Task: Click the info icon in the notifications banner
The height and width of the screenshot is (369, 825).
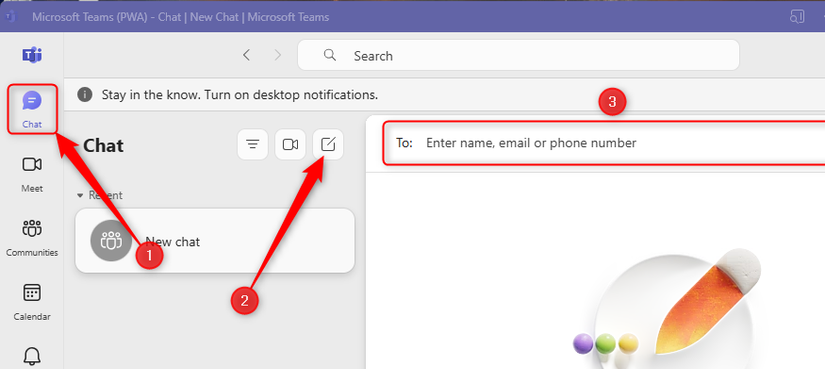Action: (x=84, y=95)
